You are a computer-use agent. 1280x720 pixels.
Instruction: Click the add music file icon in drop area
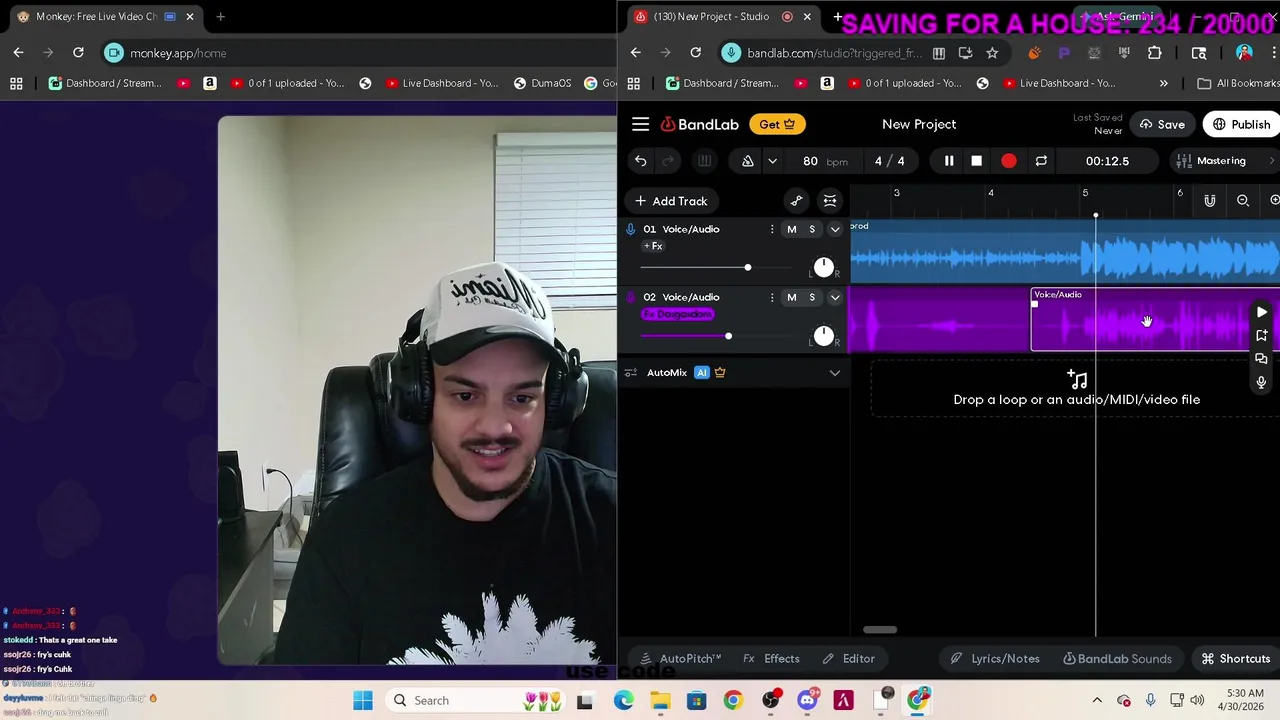[1076, 379]
